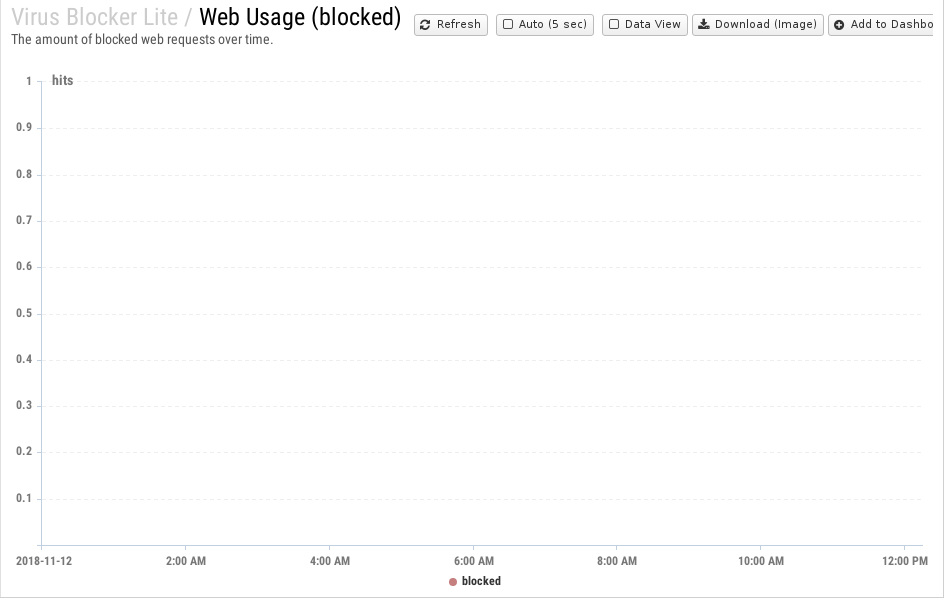Viewport: 944px width, 598px height.
Task: Click the 0.5 y-axis value label
Action: (24, 313)
